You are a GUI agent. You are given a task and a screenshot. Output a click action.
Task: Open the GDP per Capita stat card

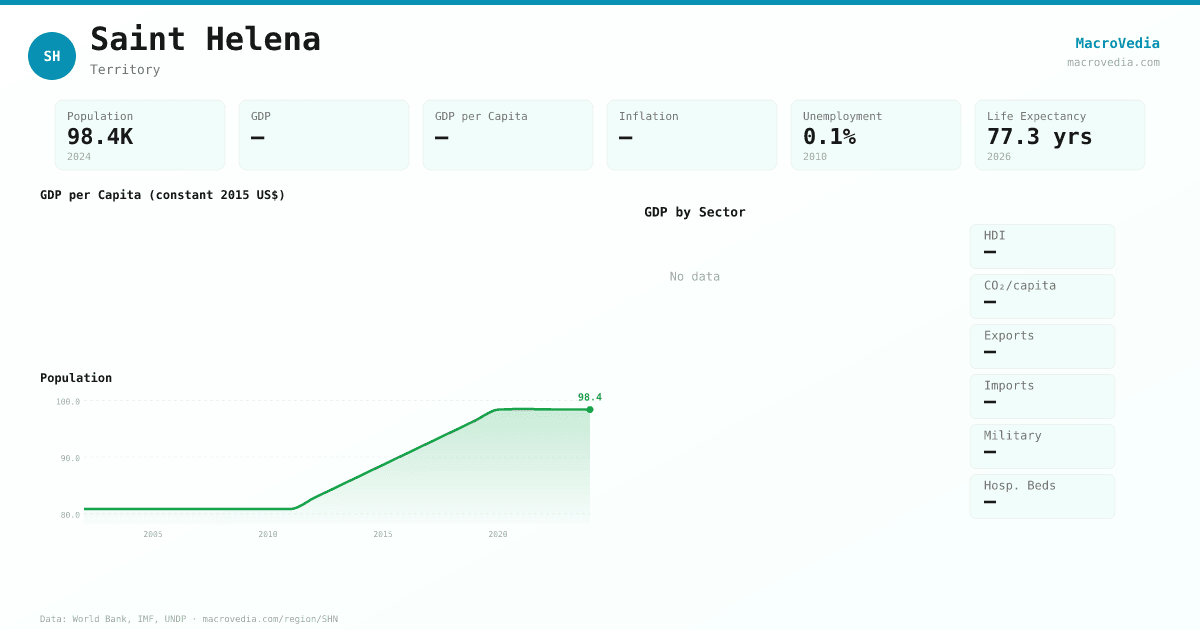(x=508, y=135)
